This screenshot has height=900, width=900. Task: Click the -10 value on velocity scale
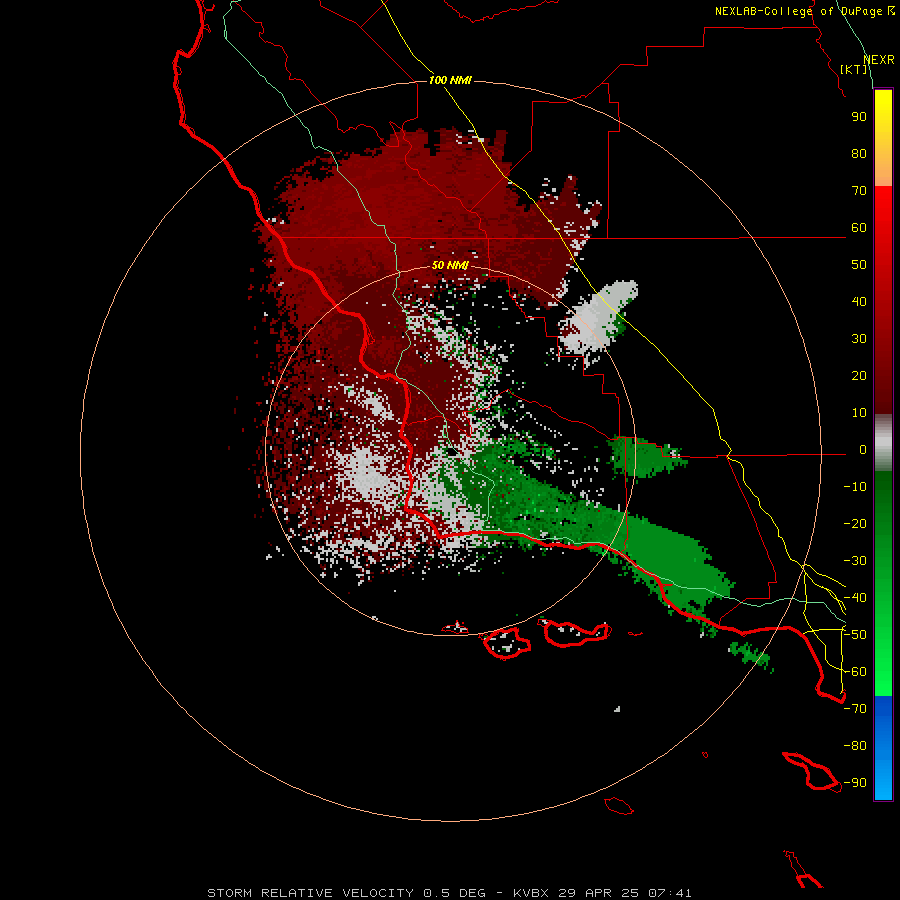pos(855,487)
